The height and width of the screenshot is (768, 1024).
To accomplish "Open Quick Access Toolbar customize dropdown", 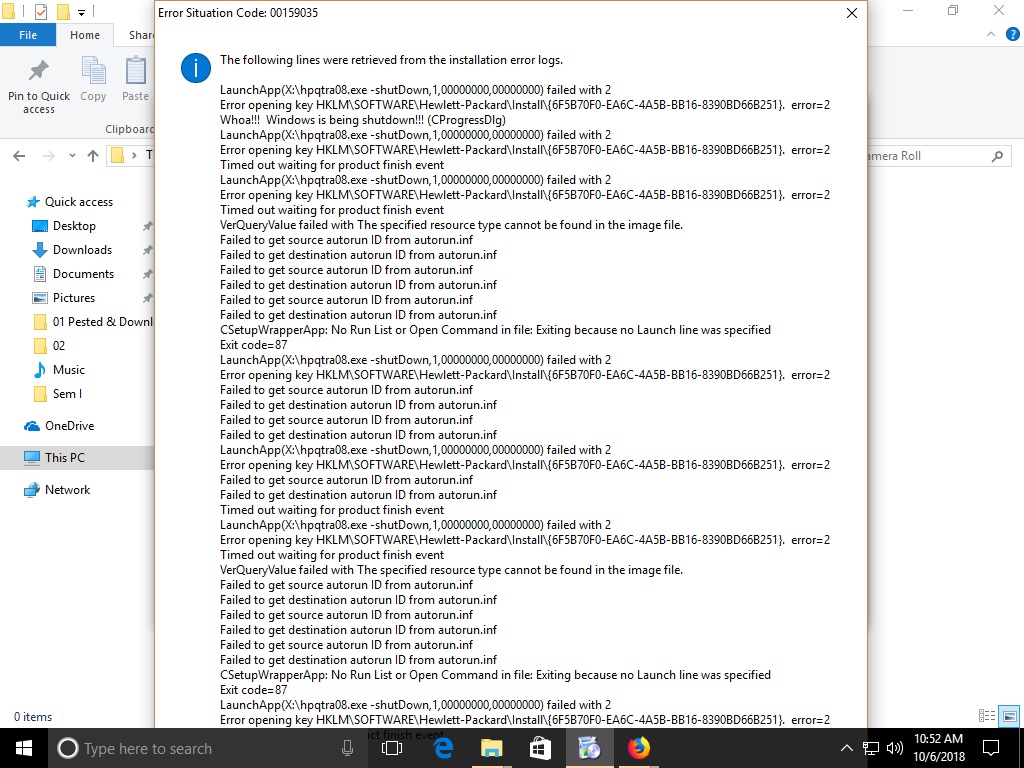I will tap(81, 12).
